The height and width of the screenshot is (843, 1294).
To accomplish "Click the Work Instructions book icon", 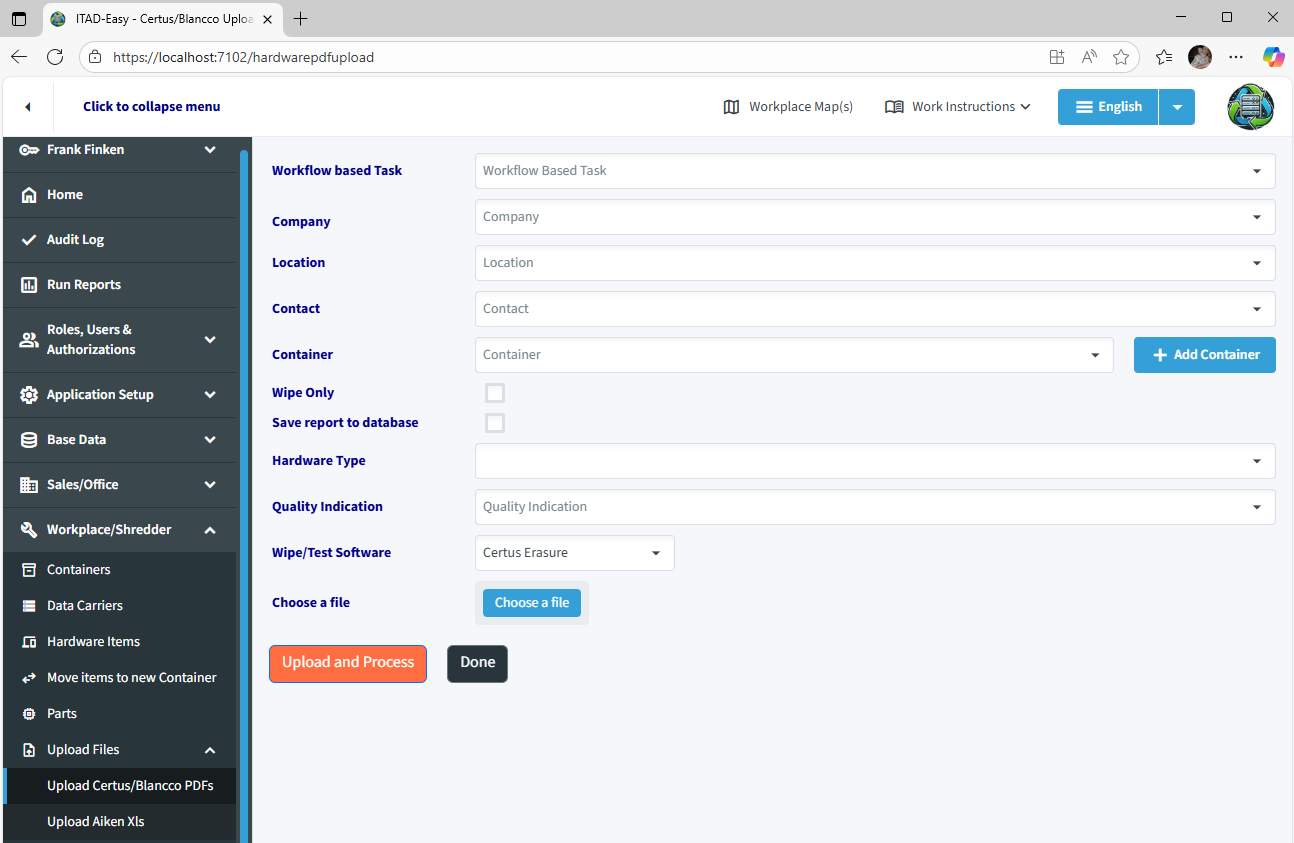I will pyautogui.click(x=894, y=107).
